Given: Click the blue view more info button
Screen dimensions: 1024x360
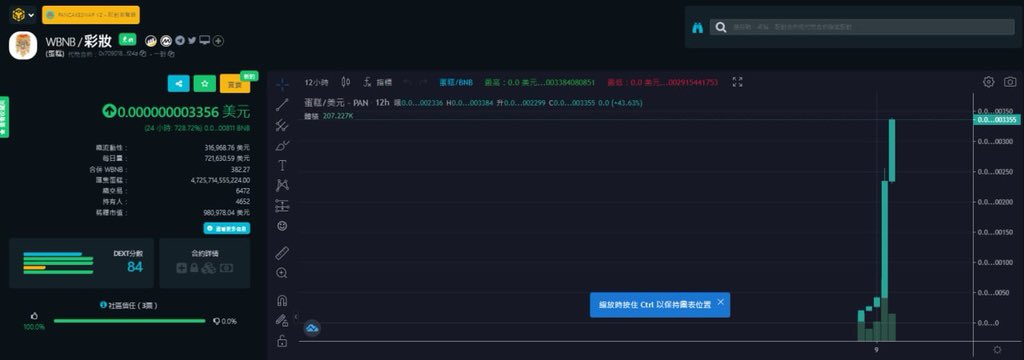Looking at the screenshot, I should 227,228.
